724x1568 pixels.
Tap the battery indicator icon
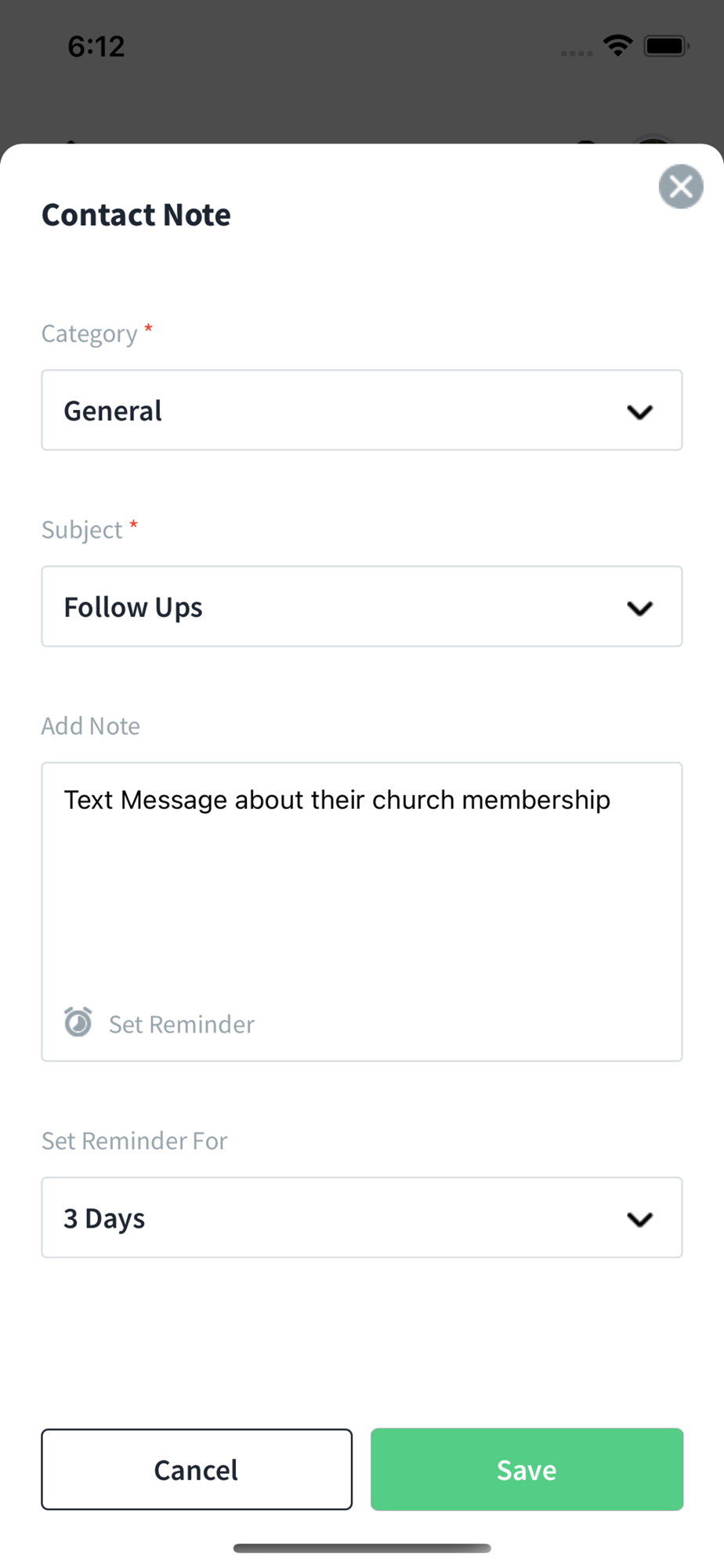[665, 46]
